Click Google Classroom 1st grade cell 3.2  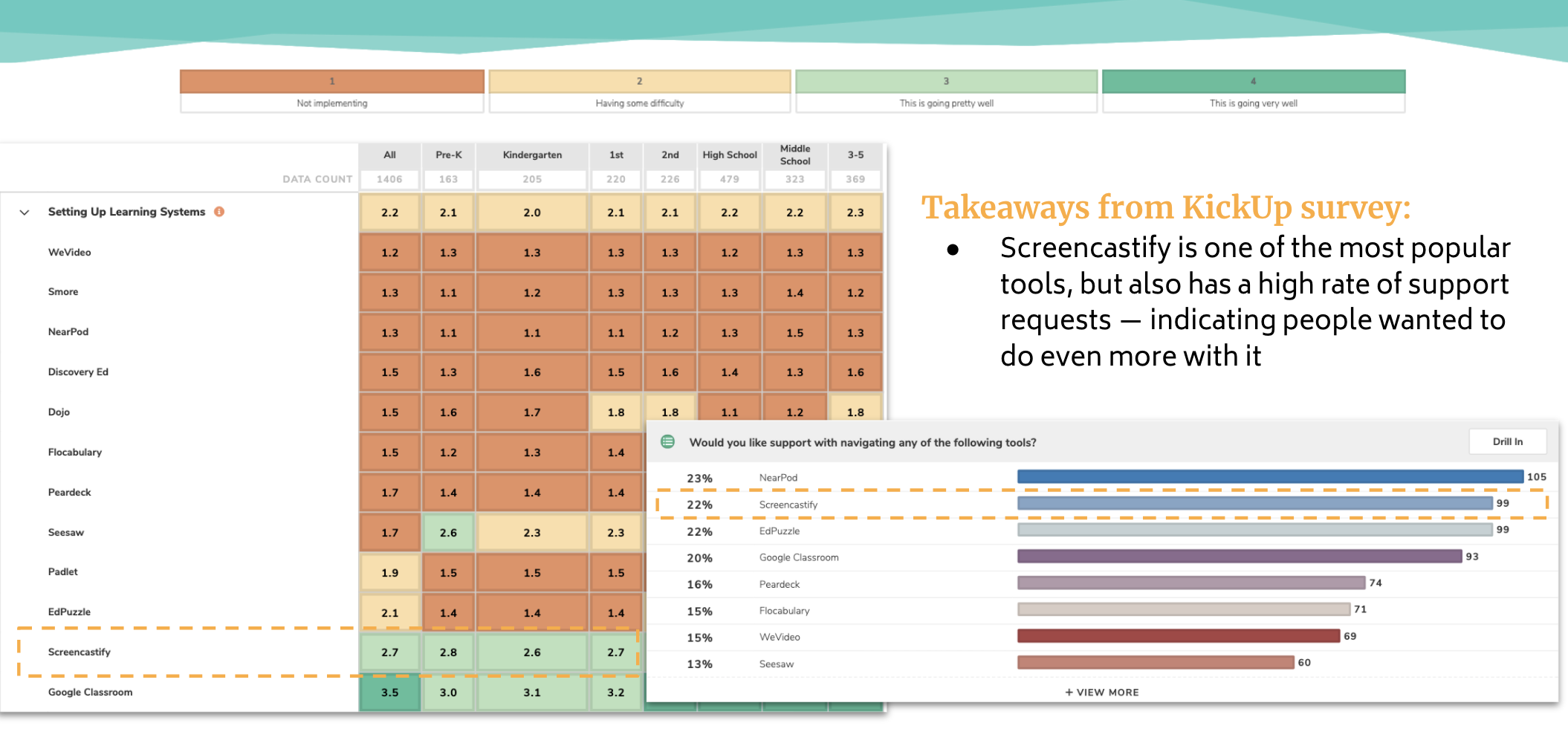tap(616, 693)
